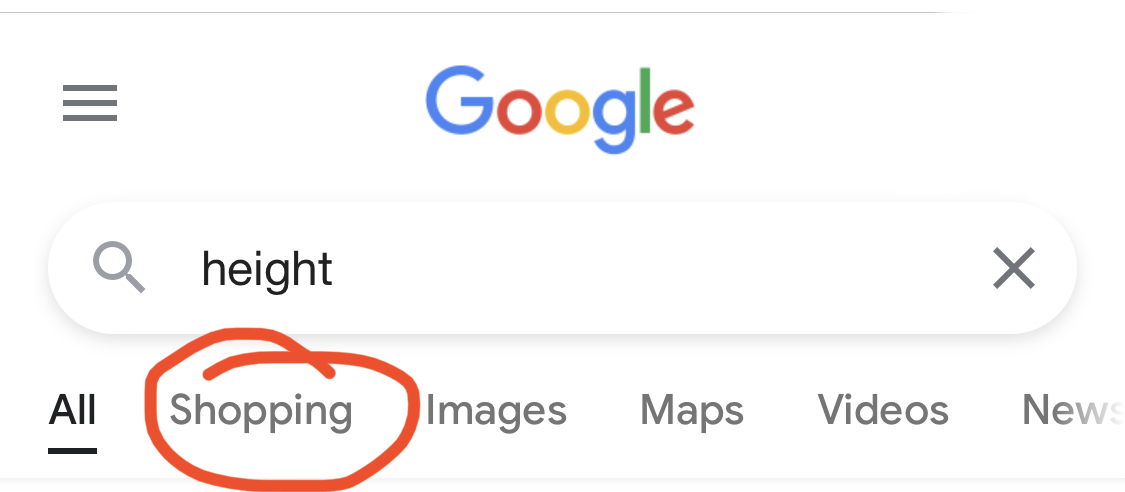Screen dimensions: 1125x492
Task: Tap the magnifying glass search icon
Action: click(x=119, y=268)
